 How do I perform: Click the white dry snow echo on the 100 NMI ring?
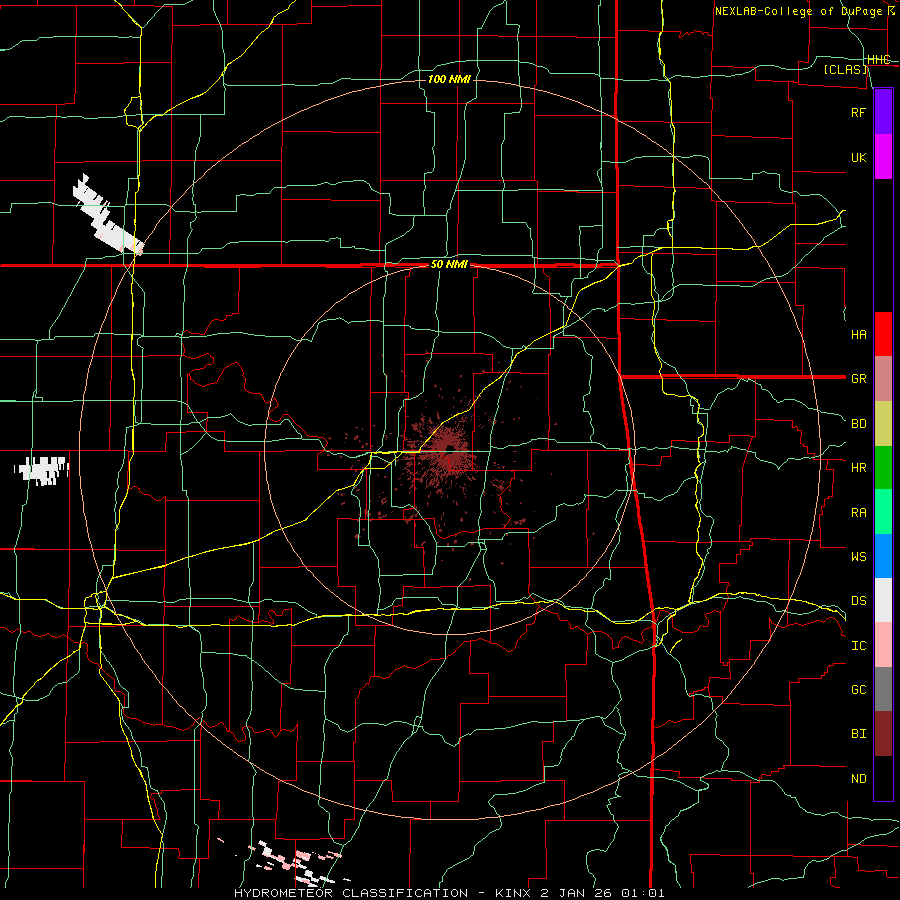pyautogui.click(x=108, y=216)
